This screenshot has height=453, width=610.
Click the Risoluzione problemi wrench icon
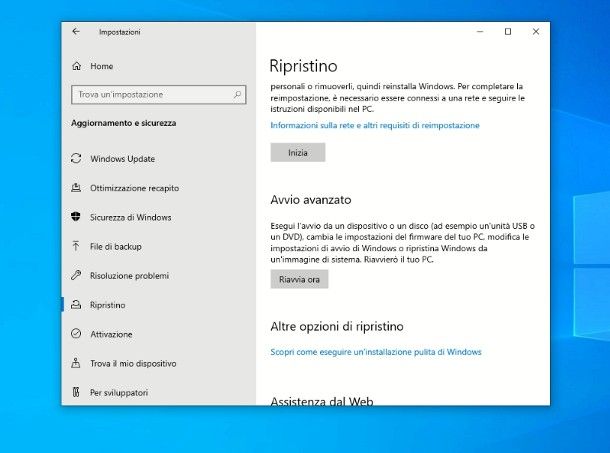tap(76, 275)
